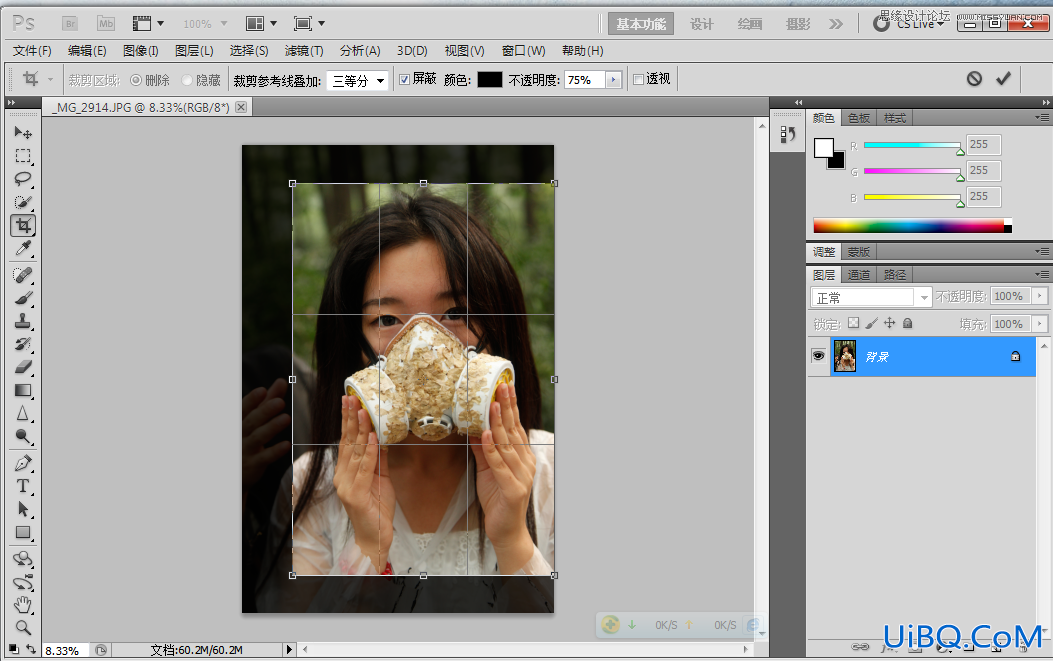Viewport: 1053px width, 661px height.
Task: Select the Hand tool
Action: pos(23,605)
